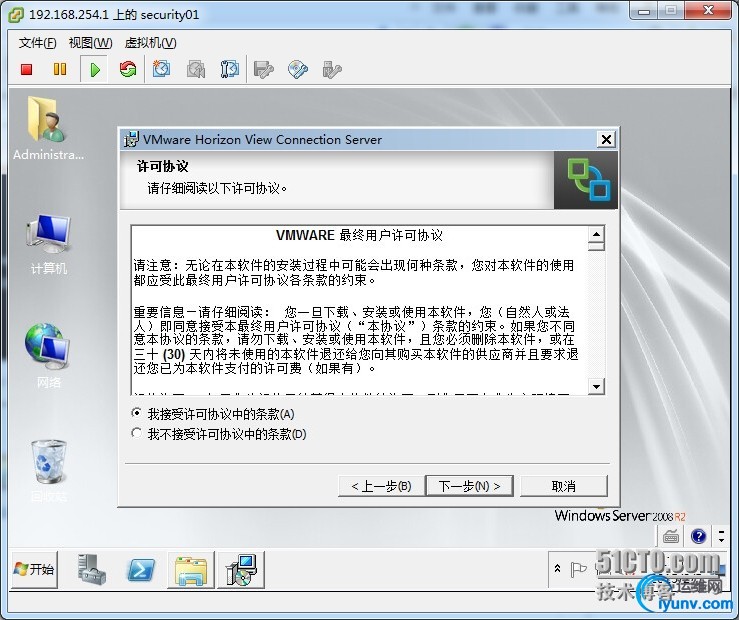Select 我接受许可协议中的条款(A) radio button
This screenshot has height=620, width=739.
137,414
